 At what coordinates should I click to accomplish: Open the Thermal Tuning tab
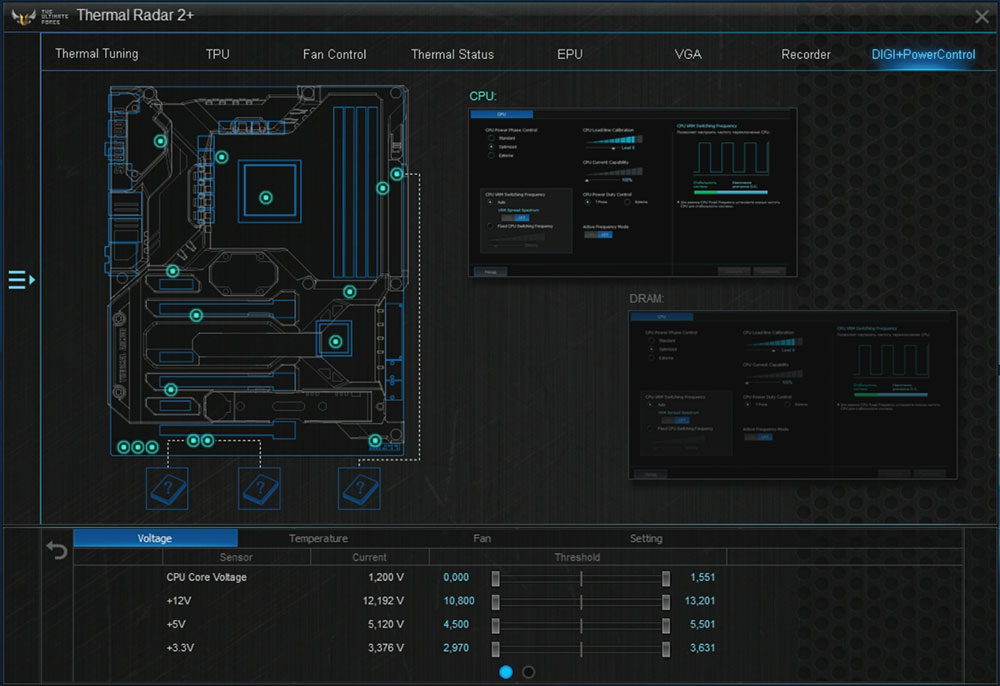97,54
